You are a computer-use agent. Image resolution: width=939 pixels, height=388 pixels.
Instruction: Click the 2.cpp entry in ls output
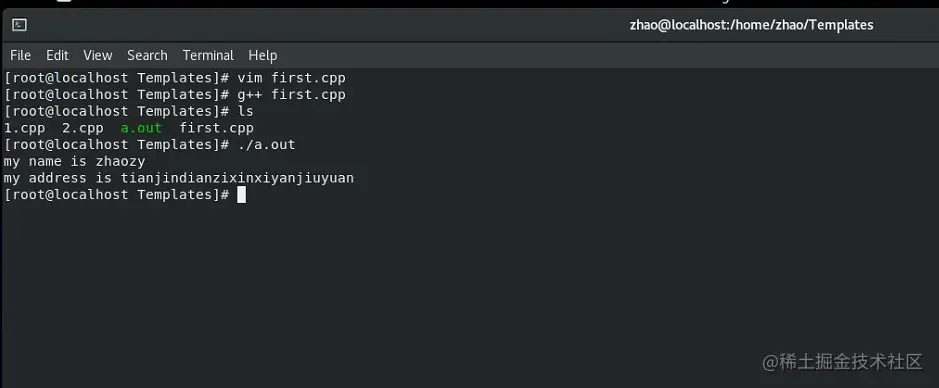click(83, 128)
